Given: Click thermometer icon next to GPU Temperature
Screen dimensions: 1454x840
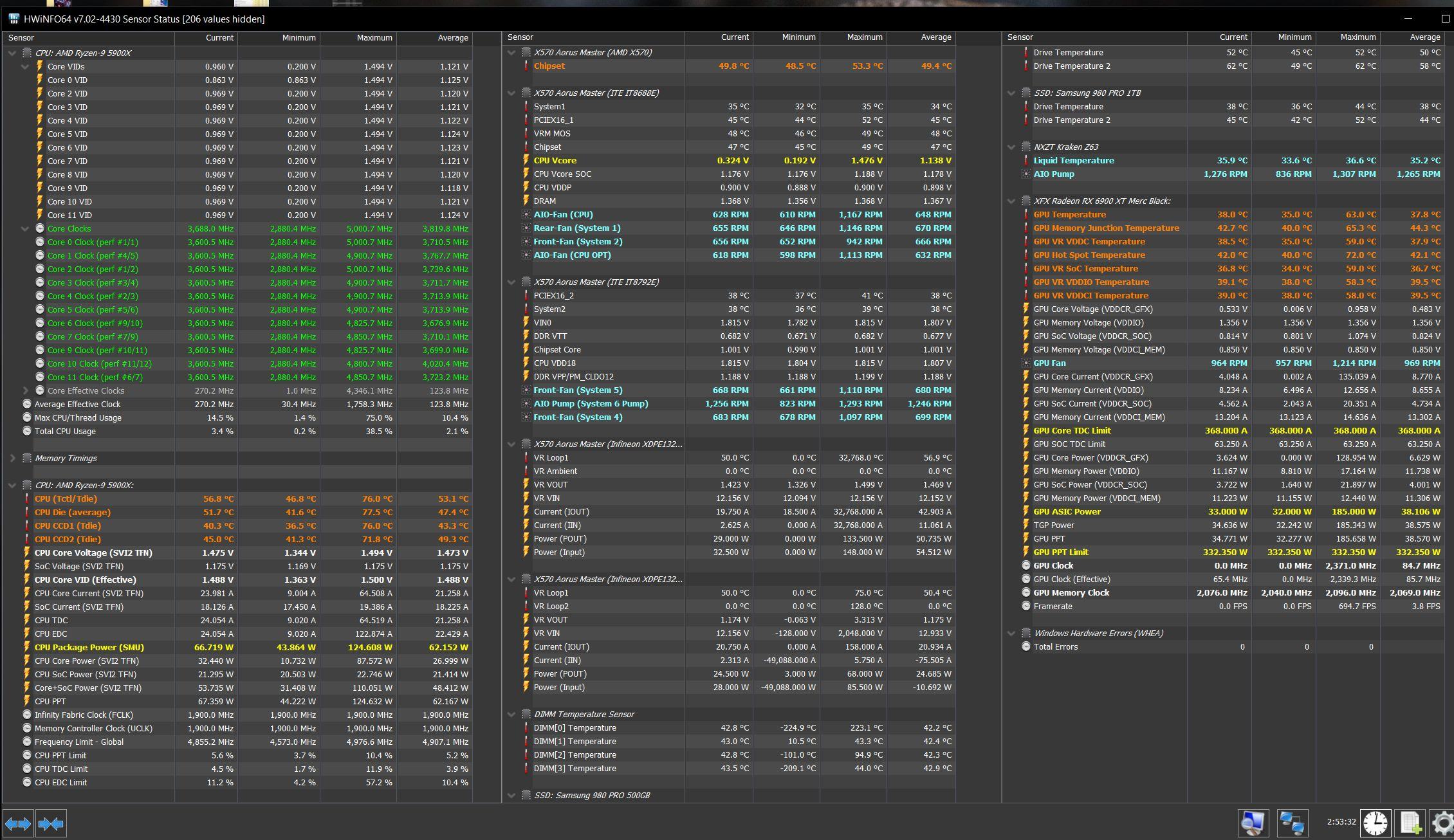Looking at the screenshot, I should (x=1026, y=214).
